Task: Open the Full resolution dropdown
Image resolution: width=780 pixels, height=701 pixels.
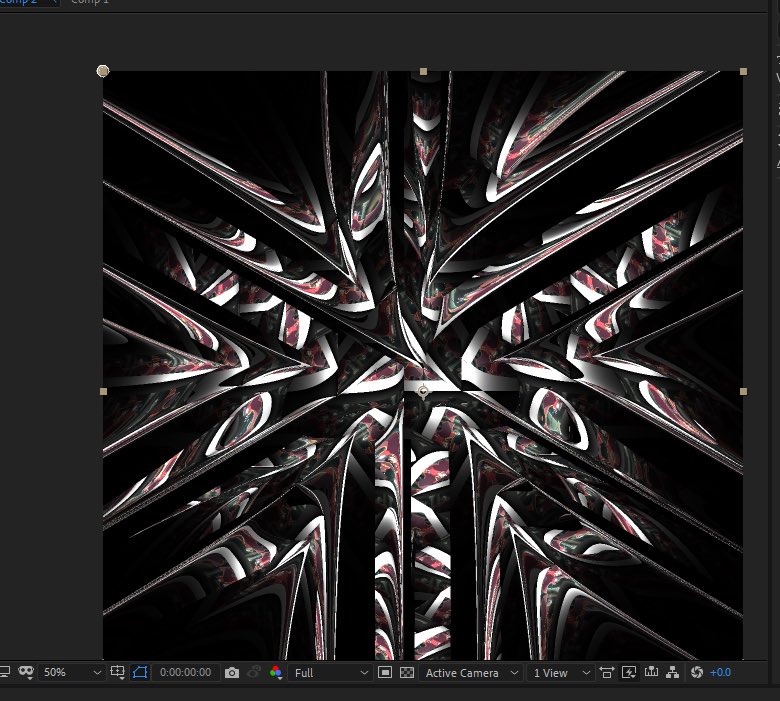Action: [330, 673]
